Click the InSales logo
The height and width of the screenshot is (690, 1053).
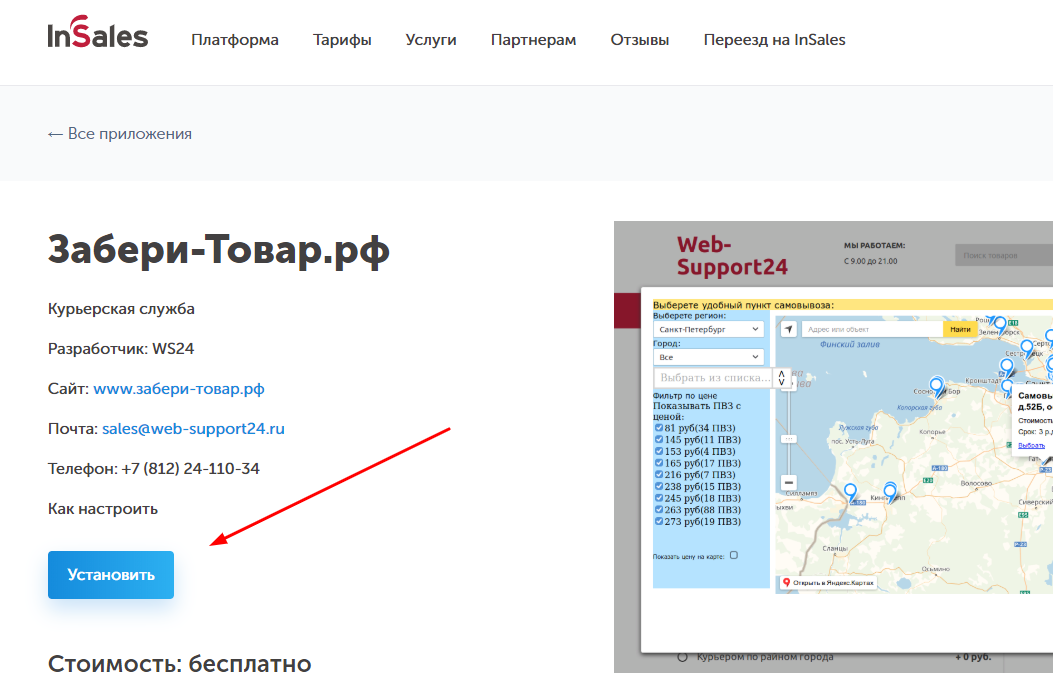tap(97, 33)
